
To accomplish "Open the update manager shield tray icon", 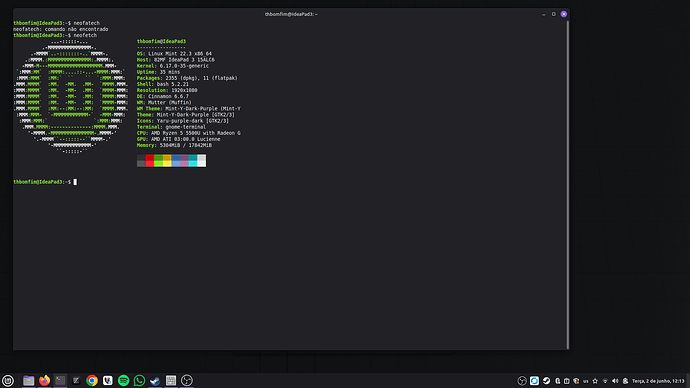I will click(x=576, y=381).
